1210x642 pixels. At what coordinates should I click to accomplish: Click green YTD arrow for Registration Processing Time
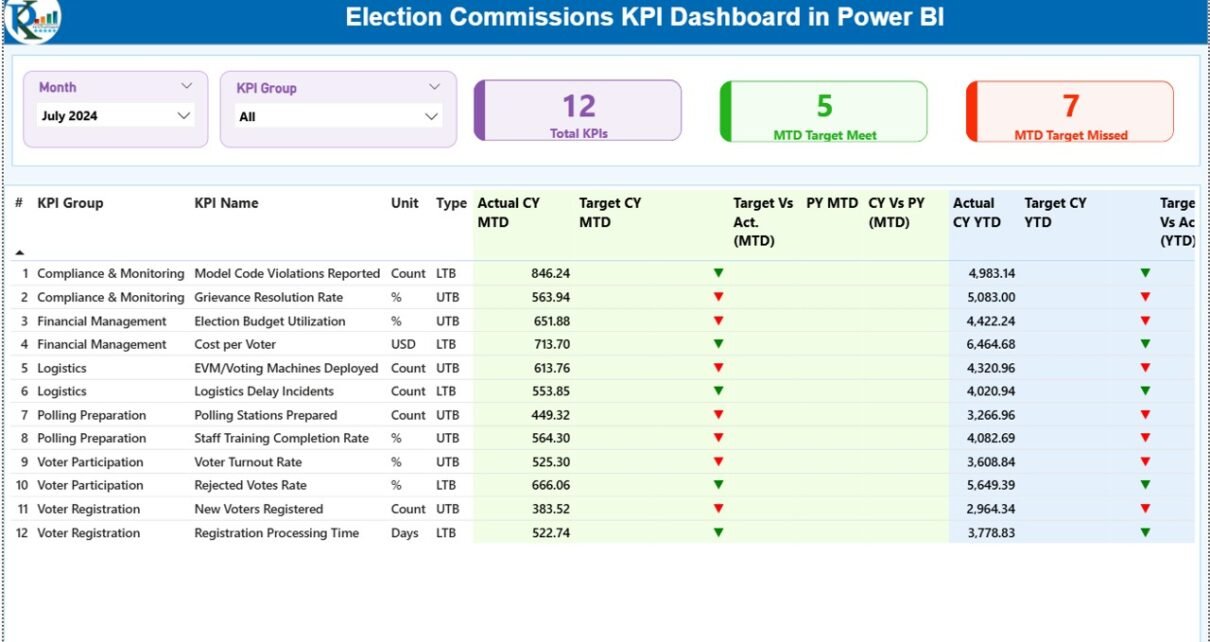pyautogui.click(x=1145, y=533)
